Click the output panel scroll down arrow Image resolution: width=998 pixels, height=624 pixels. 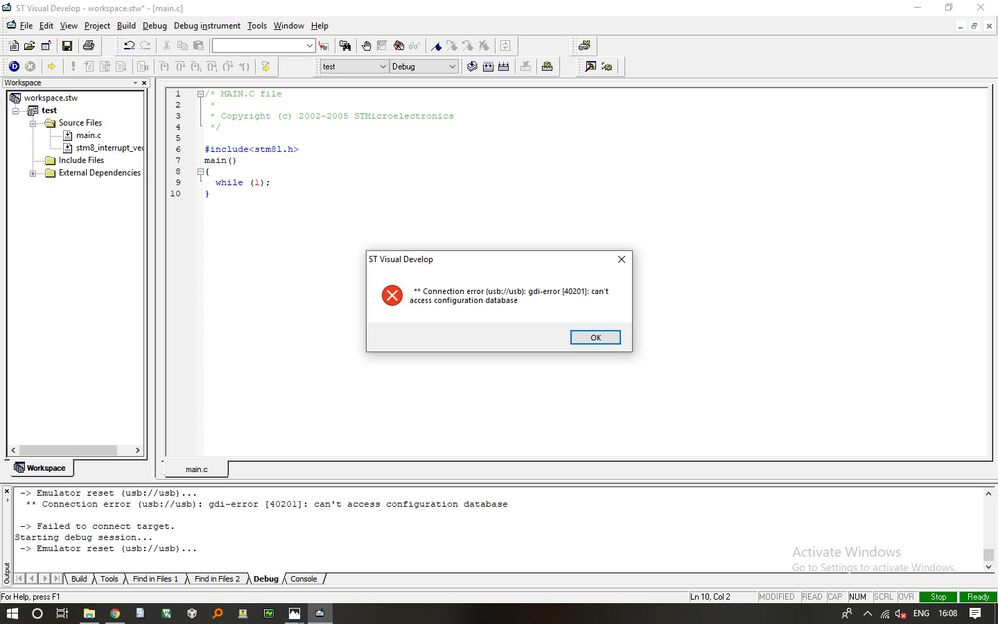[988, 567]
